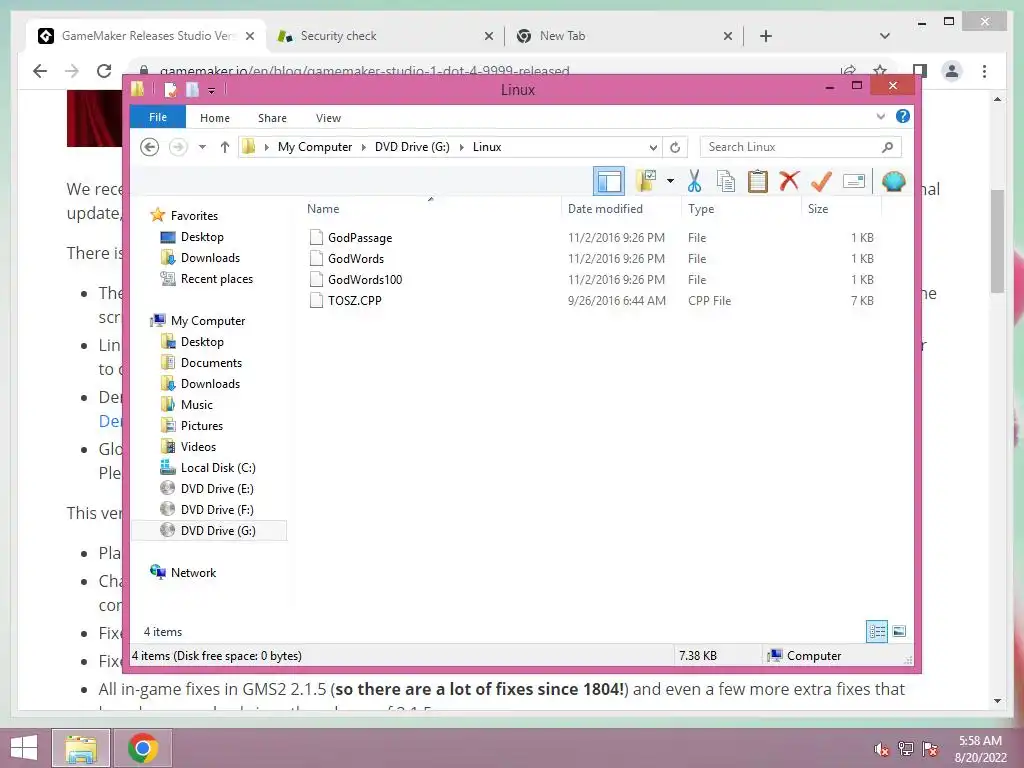The height and width of the screenshot is (768, 1024).
Task: Open recent locations dropdown arrow
Action: pyautogui.click(x=202, y=147)
